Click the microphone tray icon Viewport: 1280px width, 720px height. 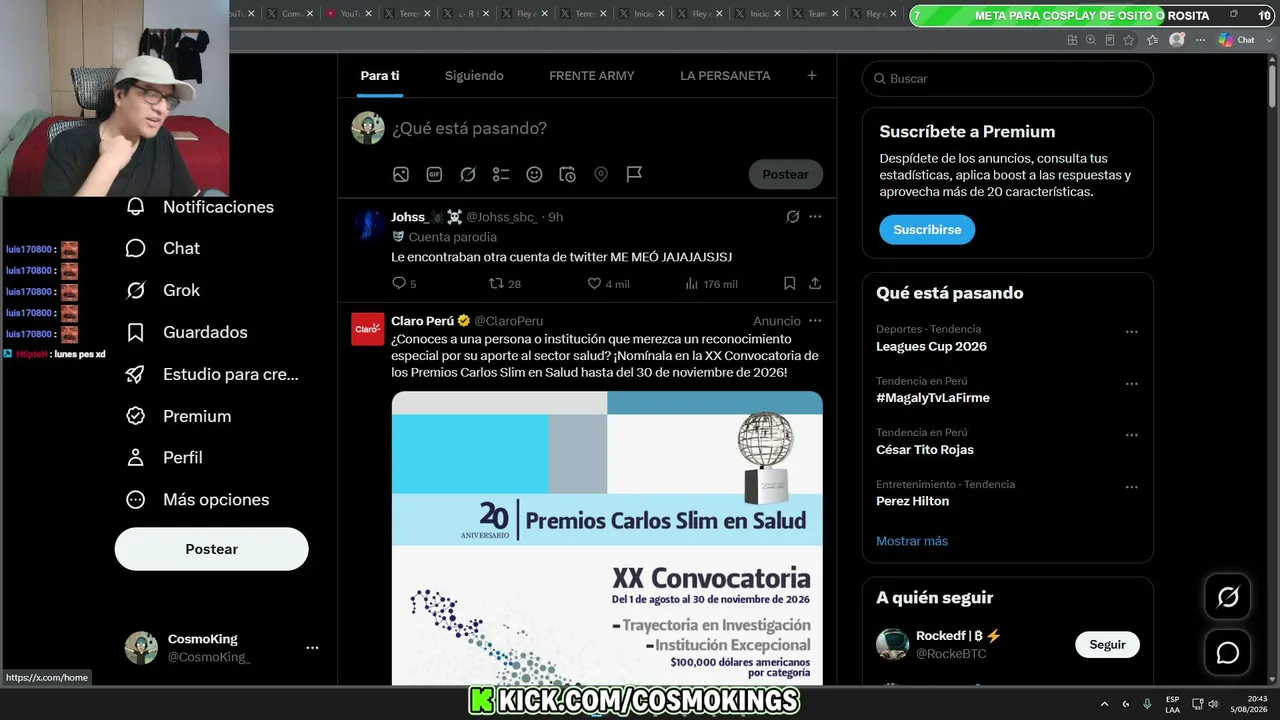1147,704
